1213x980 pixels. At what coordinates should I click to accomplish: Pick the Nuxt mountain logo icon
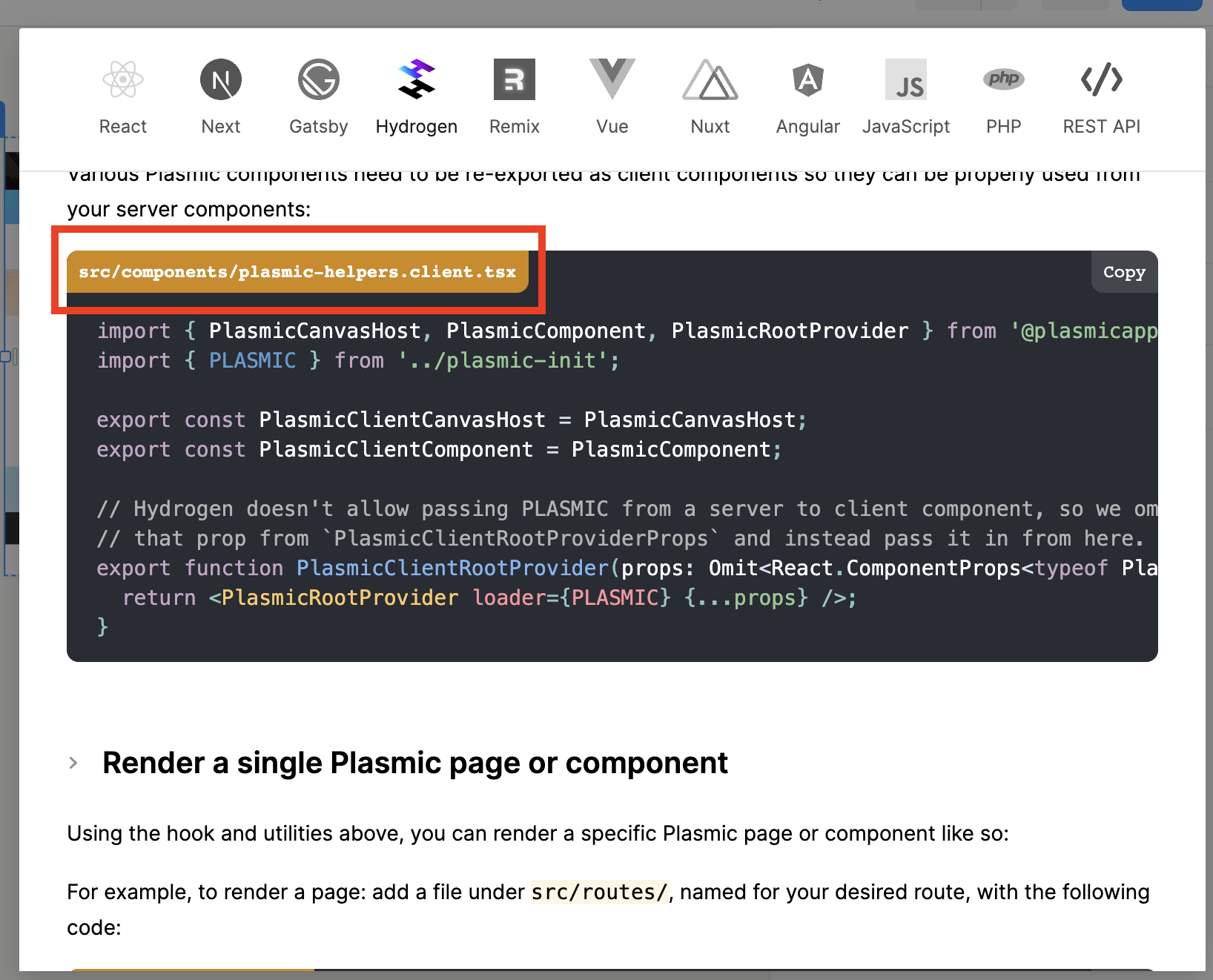tap(710, 79)
